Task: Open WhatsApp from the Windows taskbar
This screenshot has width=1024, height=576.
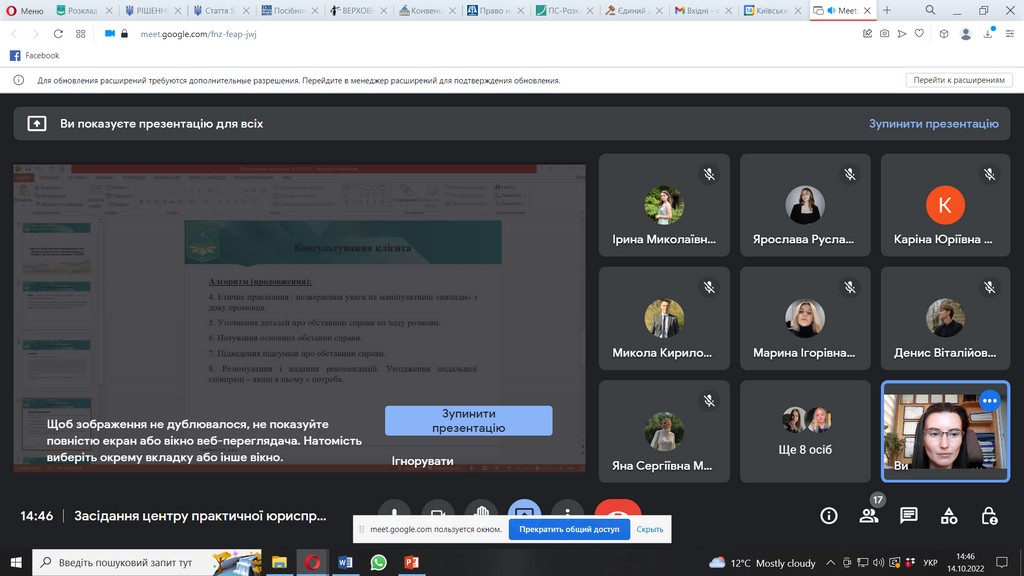Action: click(378, 563)
